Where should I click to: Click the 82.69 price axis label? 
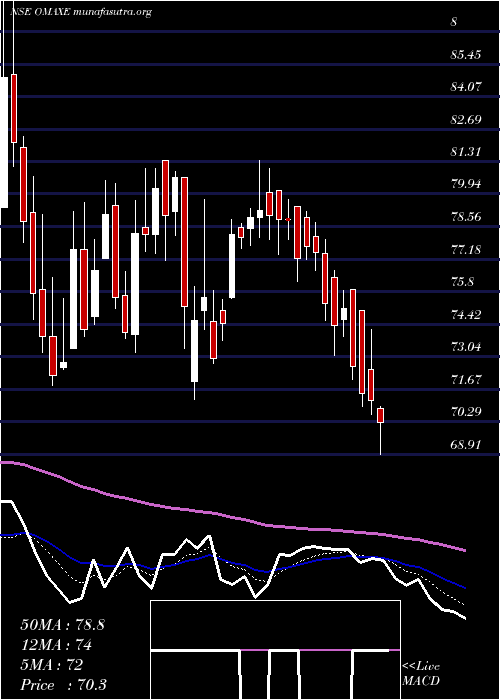click(466, 120)
